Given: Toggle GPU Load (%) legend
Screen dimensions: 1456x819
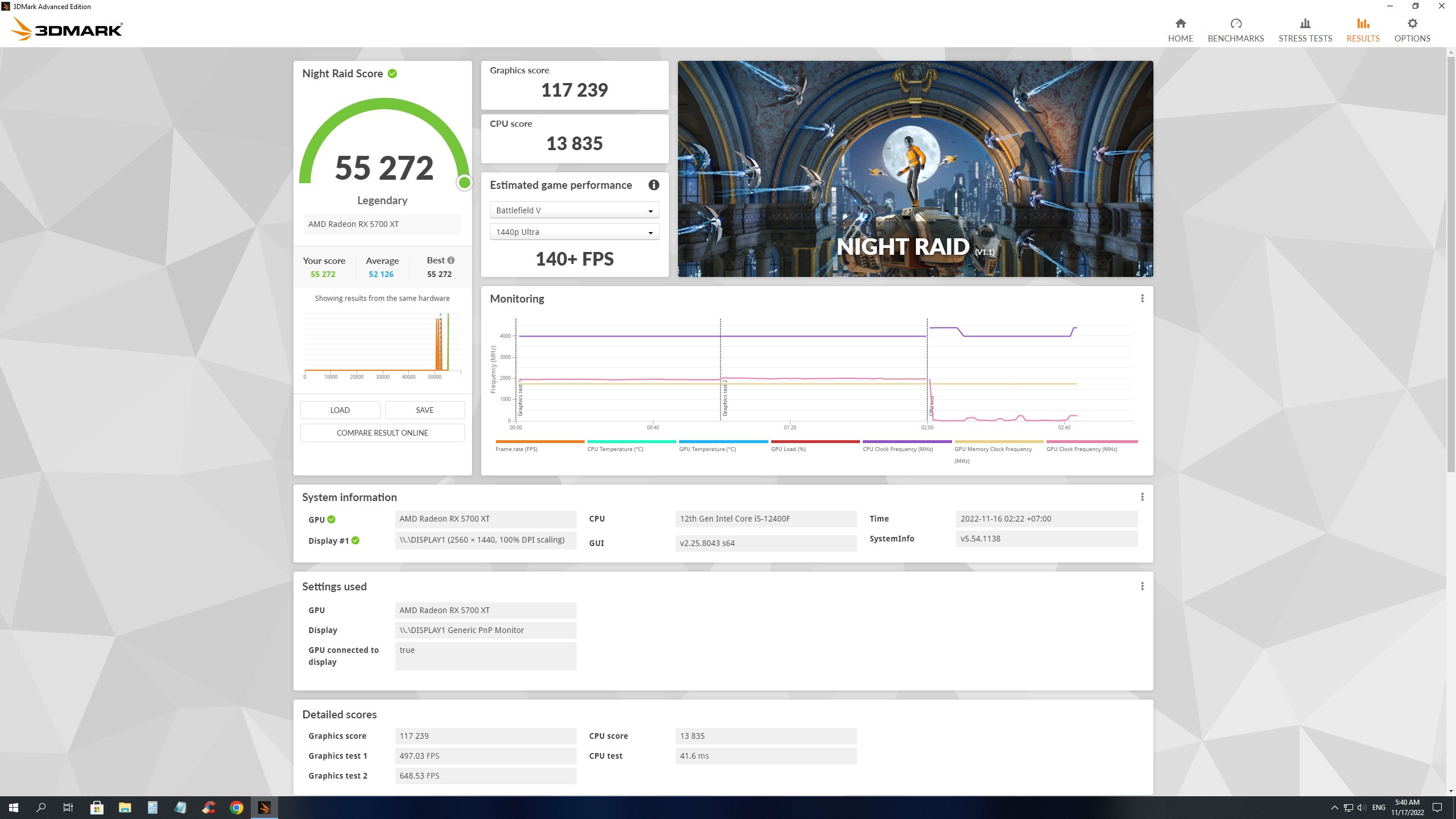Looking at the screenshot, I should (x=815, y=445).
